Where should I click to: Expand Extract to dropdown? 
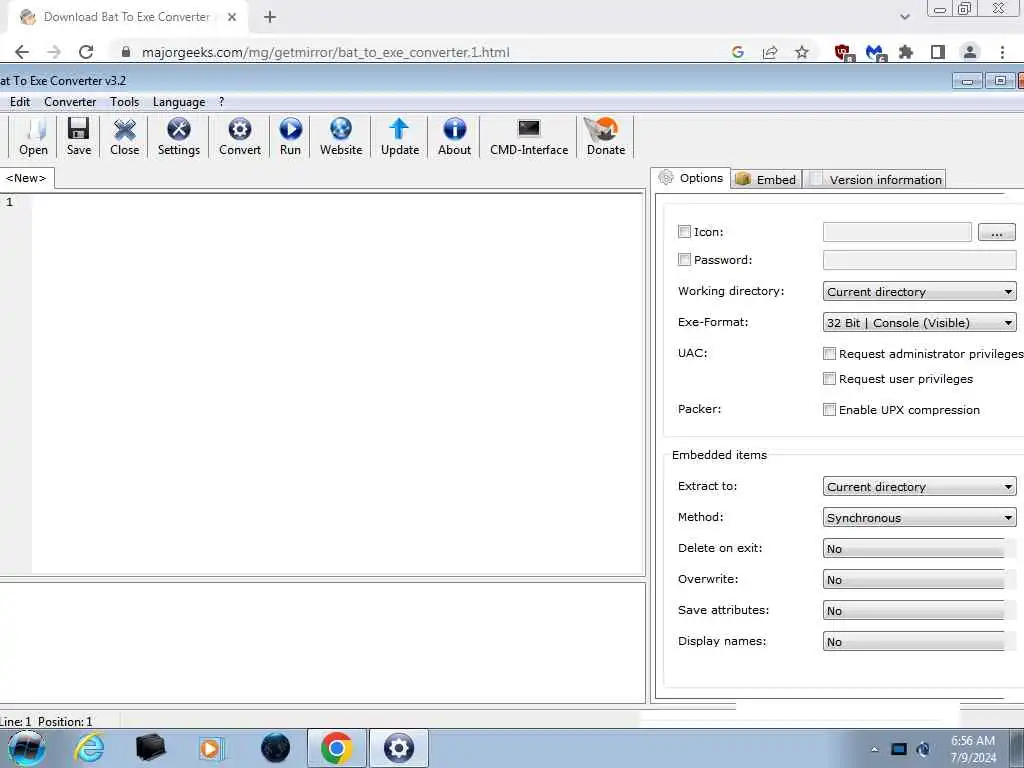(x=920, y=487)
